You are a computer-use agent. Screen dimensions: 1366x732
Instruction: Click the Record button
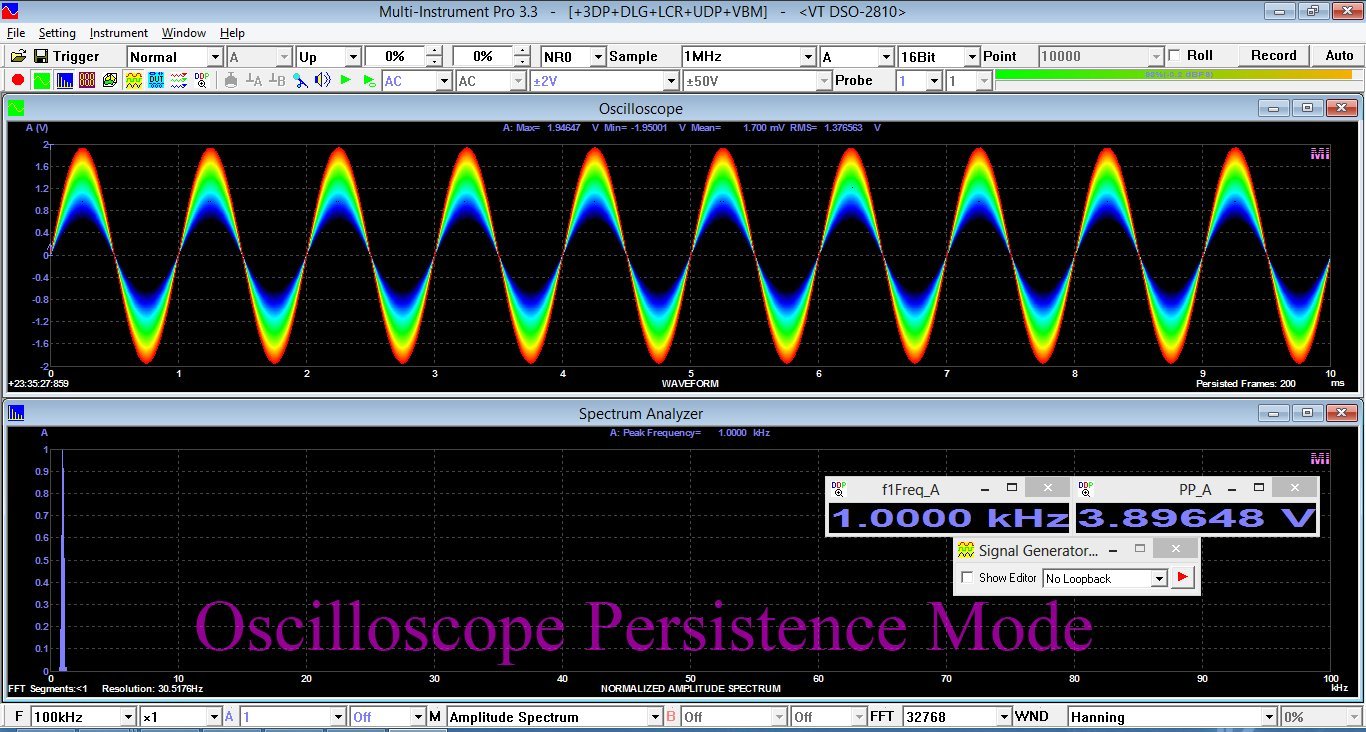point(1273,56)
